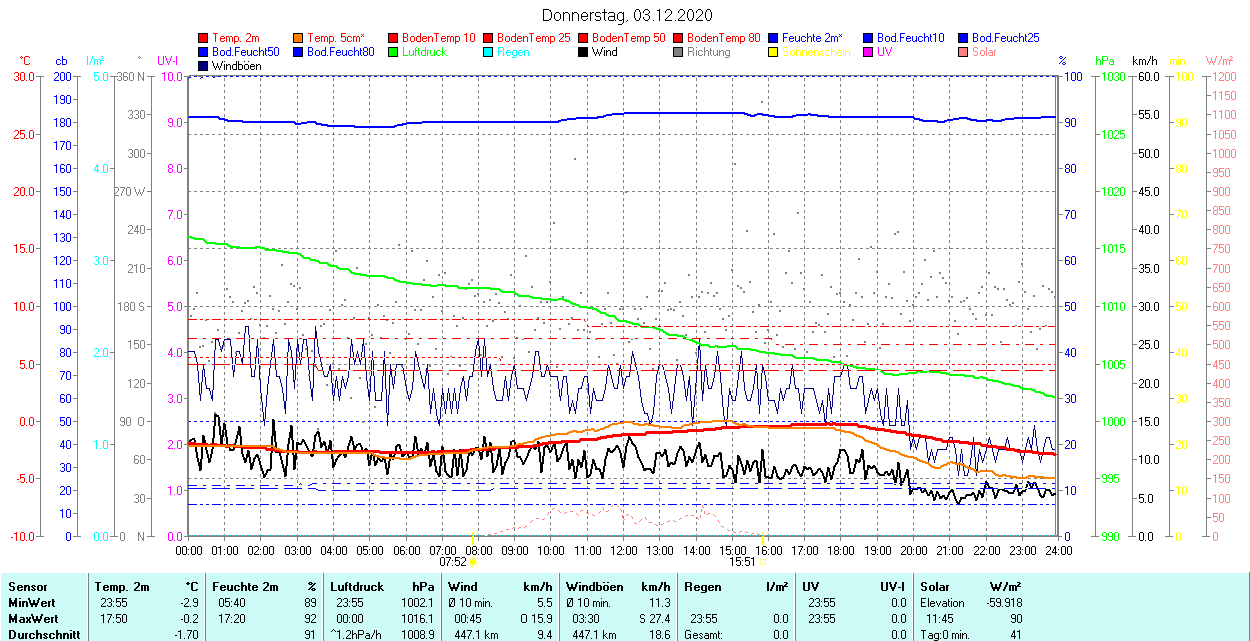This screenshot has width=1250, height=641.
Task: Click the Bod.Feucht80 legend label
Action: point(340,52)
